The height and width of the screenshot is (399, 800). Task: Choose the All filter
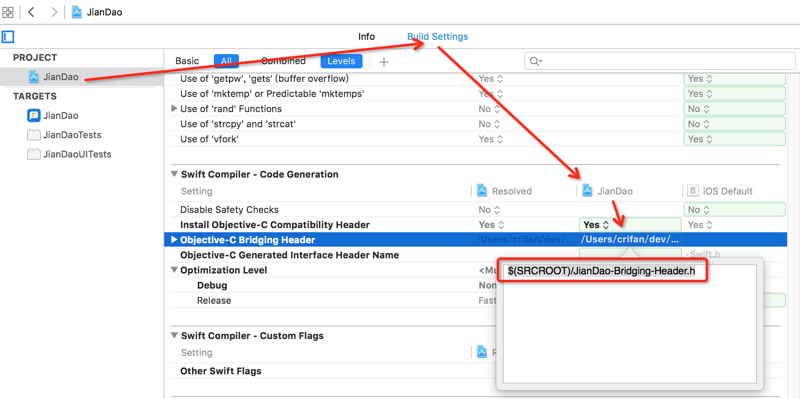(x=226, y=61)
